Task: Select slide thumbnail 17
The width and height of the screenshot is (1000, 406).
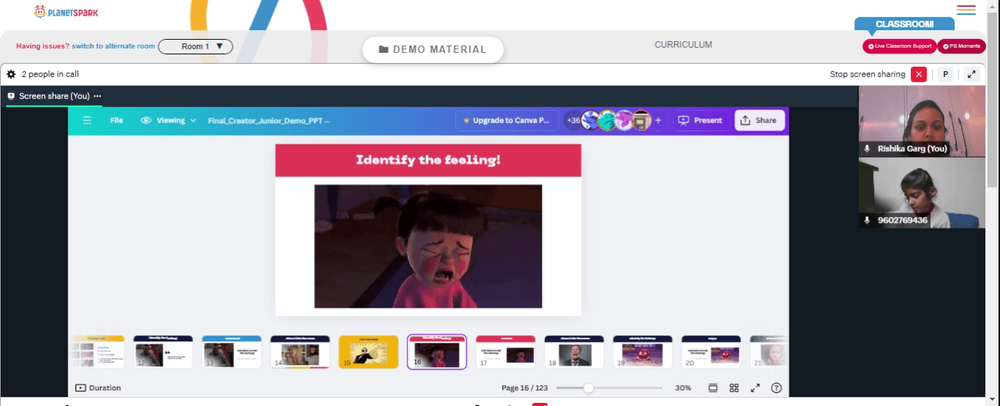Action: coord(505,352)
